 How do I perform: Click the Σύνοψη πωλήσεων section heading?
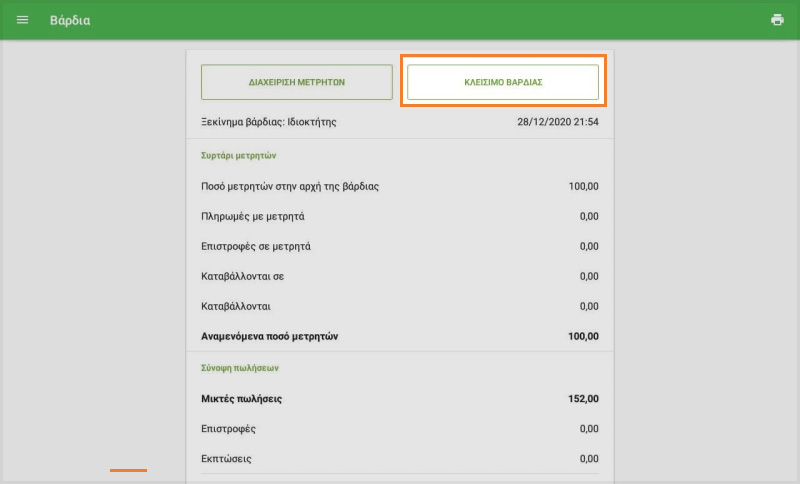click(x=240, y=368)
